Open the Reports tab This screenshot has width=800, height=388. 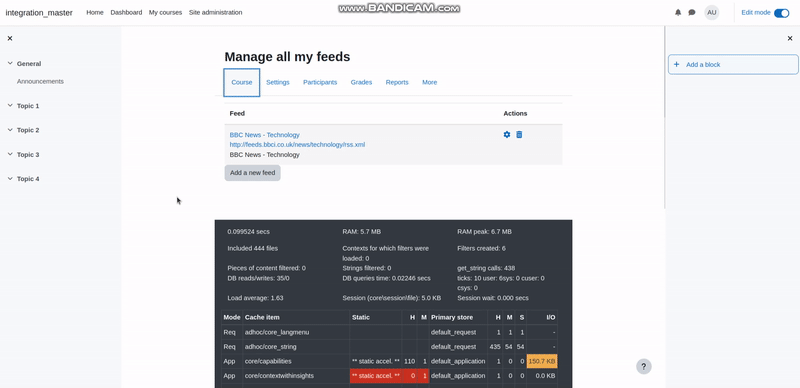397,82
